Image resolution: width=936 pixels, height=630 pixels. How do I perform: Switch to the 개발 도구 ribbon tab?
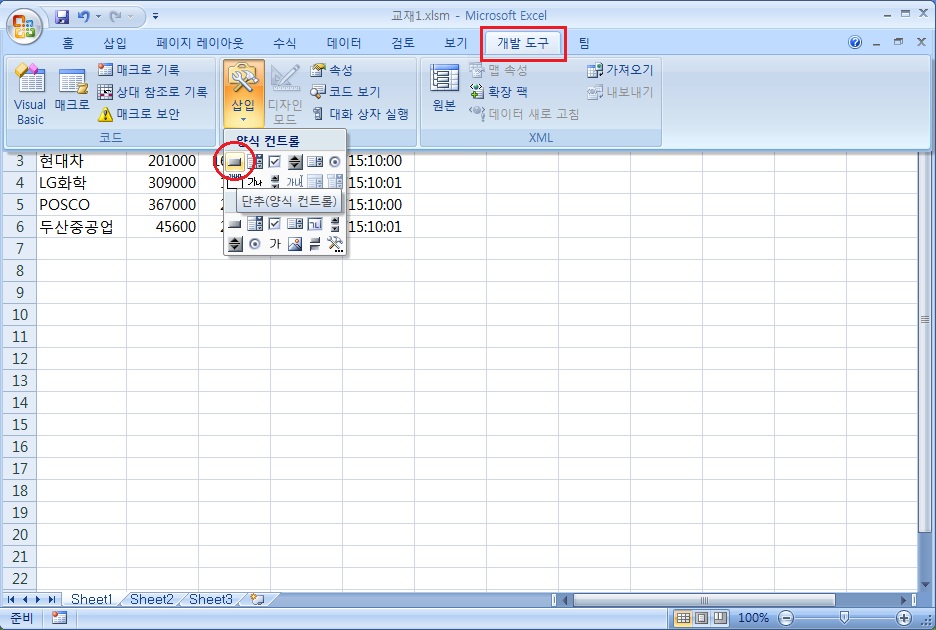[522, 43]
